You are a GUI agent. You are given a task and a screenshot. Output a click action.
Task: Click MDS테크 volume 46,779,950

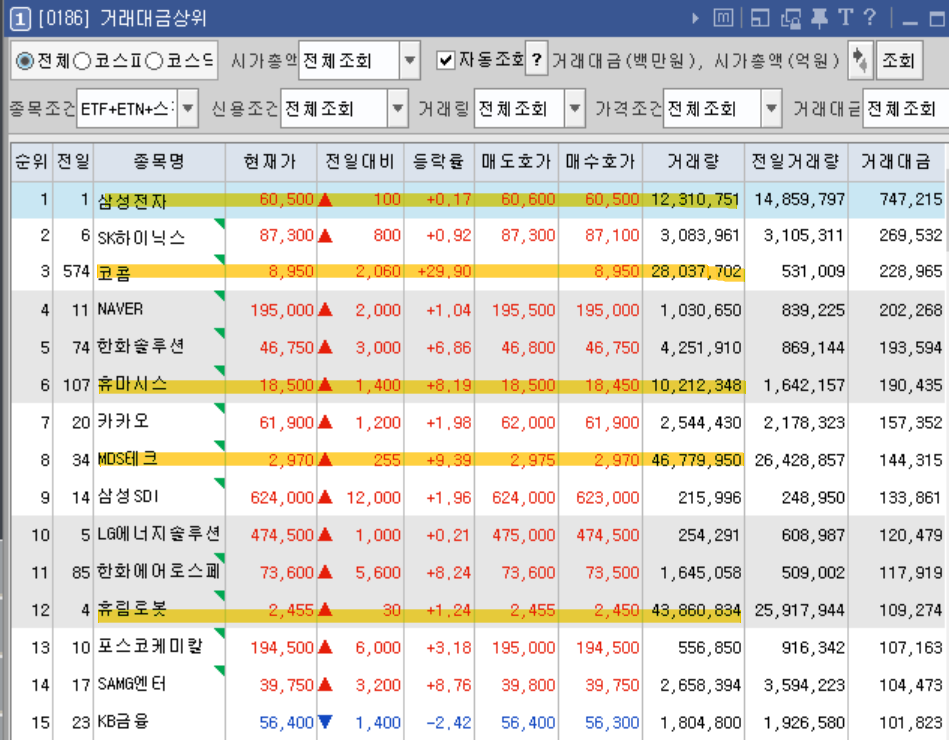point(697,460)
